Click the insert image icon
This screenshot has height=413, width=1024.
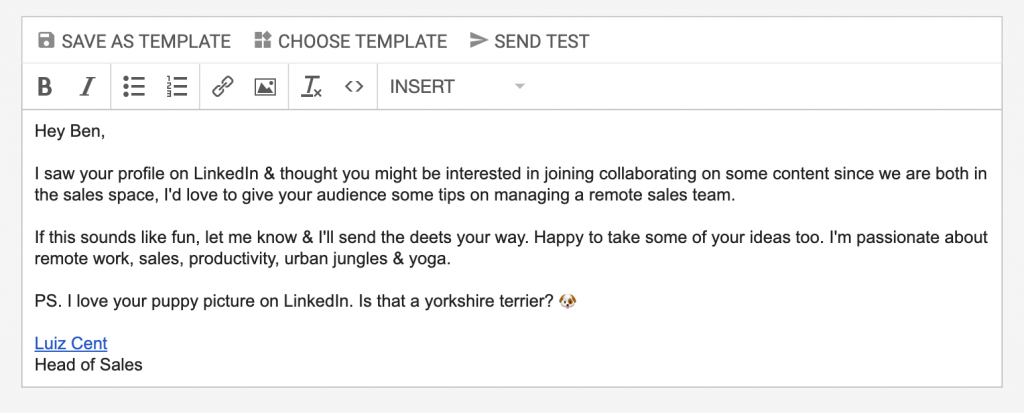click(x=265, y=86)
